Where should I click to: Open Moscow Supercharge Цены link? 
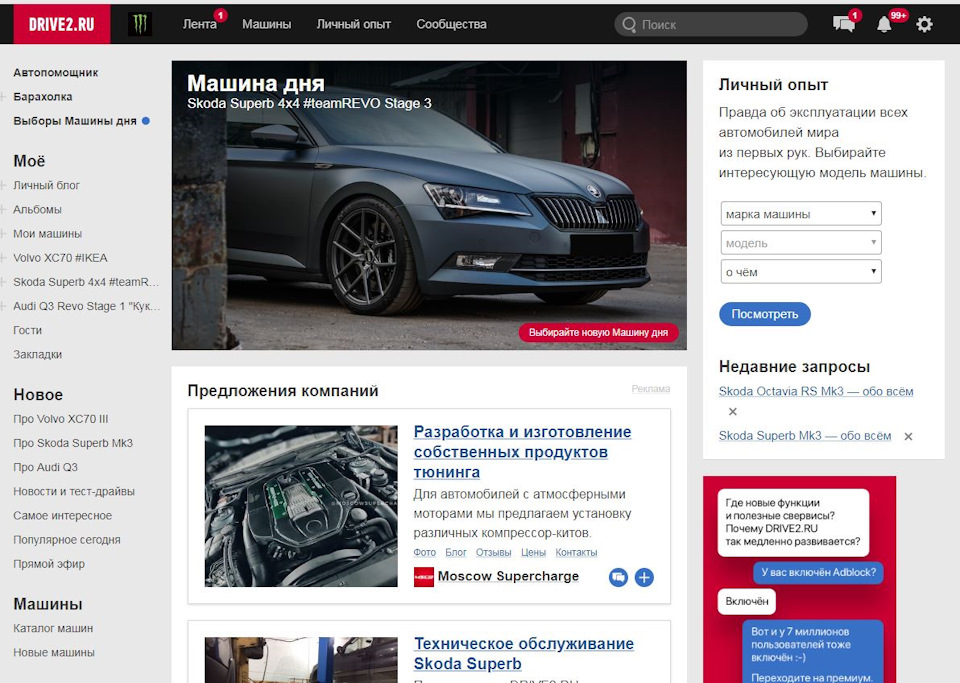(533, 552)
